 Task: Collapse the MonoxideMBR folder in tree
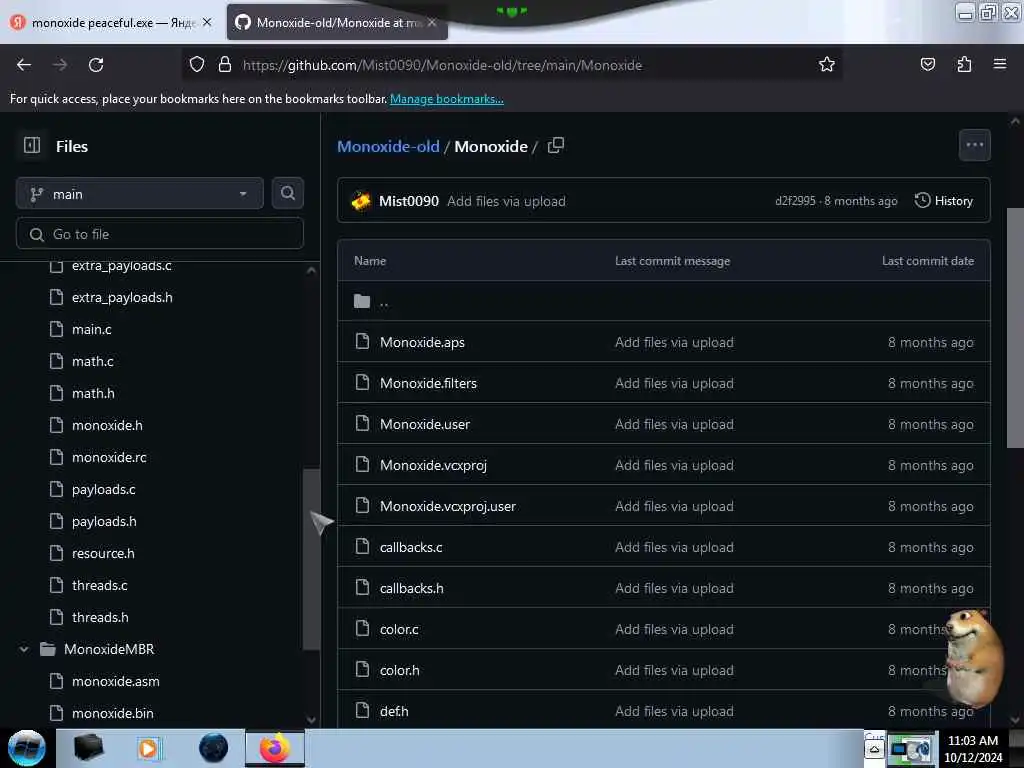click(24, 649)
